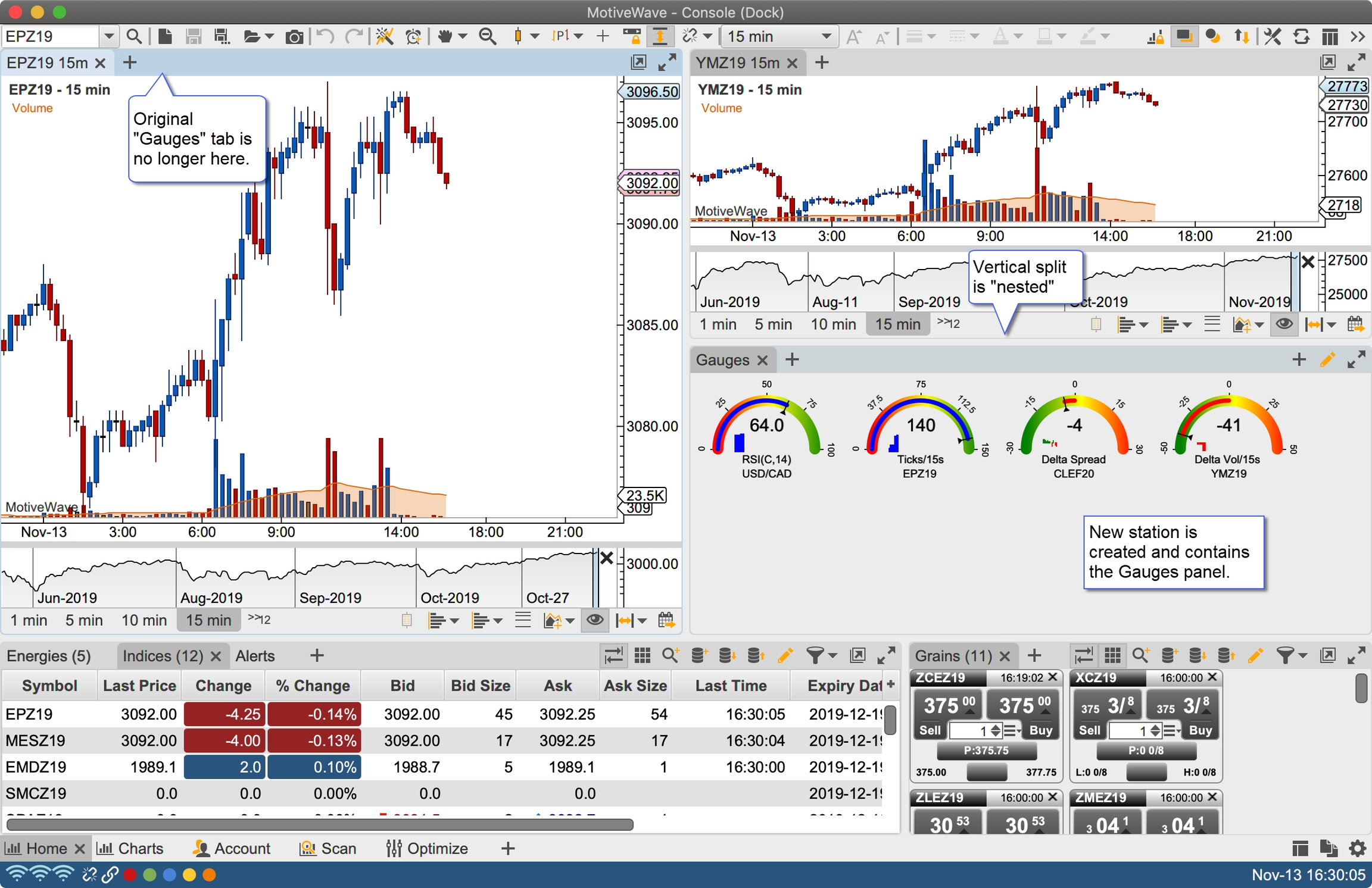Click the pan hand tool icon

point(445,36)
